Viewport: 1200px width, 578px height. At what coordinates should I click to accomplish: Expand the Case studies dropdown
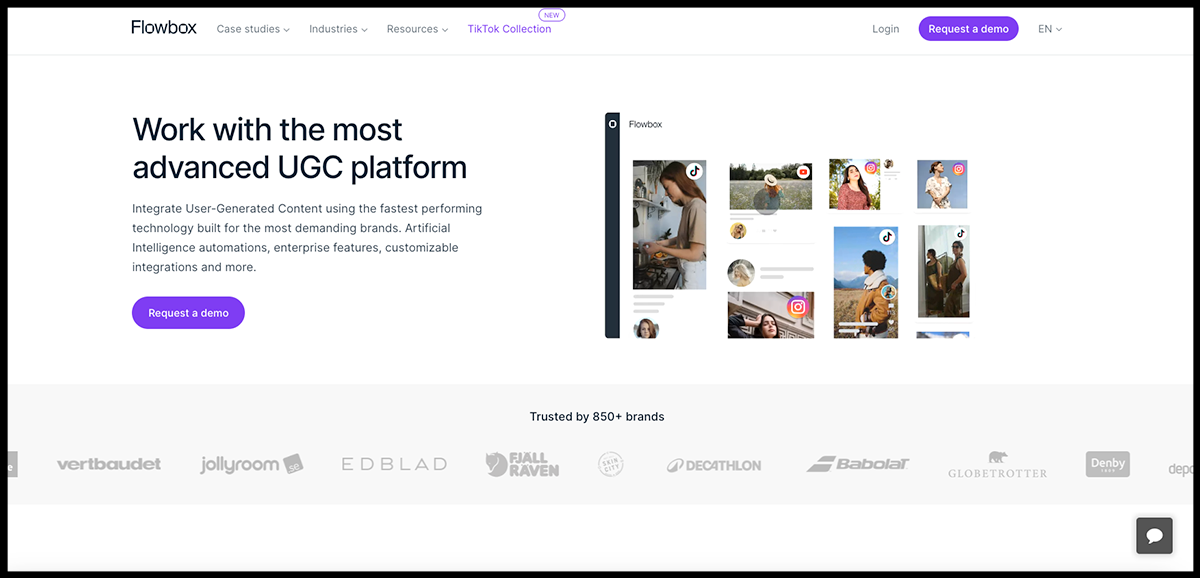click(253, 29)
